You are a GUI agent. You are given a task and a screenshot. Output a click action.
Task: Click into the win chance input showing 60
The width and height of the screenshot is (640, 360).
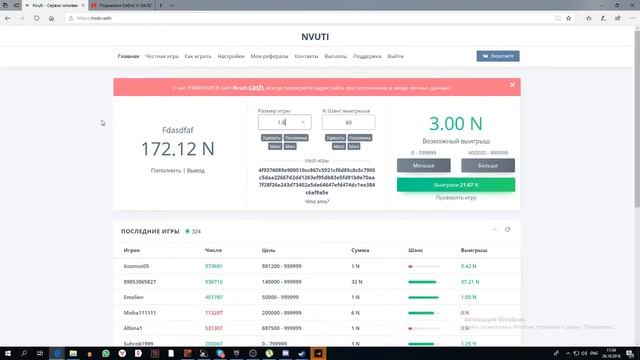(x=349, y=122)
